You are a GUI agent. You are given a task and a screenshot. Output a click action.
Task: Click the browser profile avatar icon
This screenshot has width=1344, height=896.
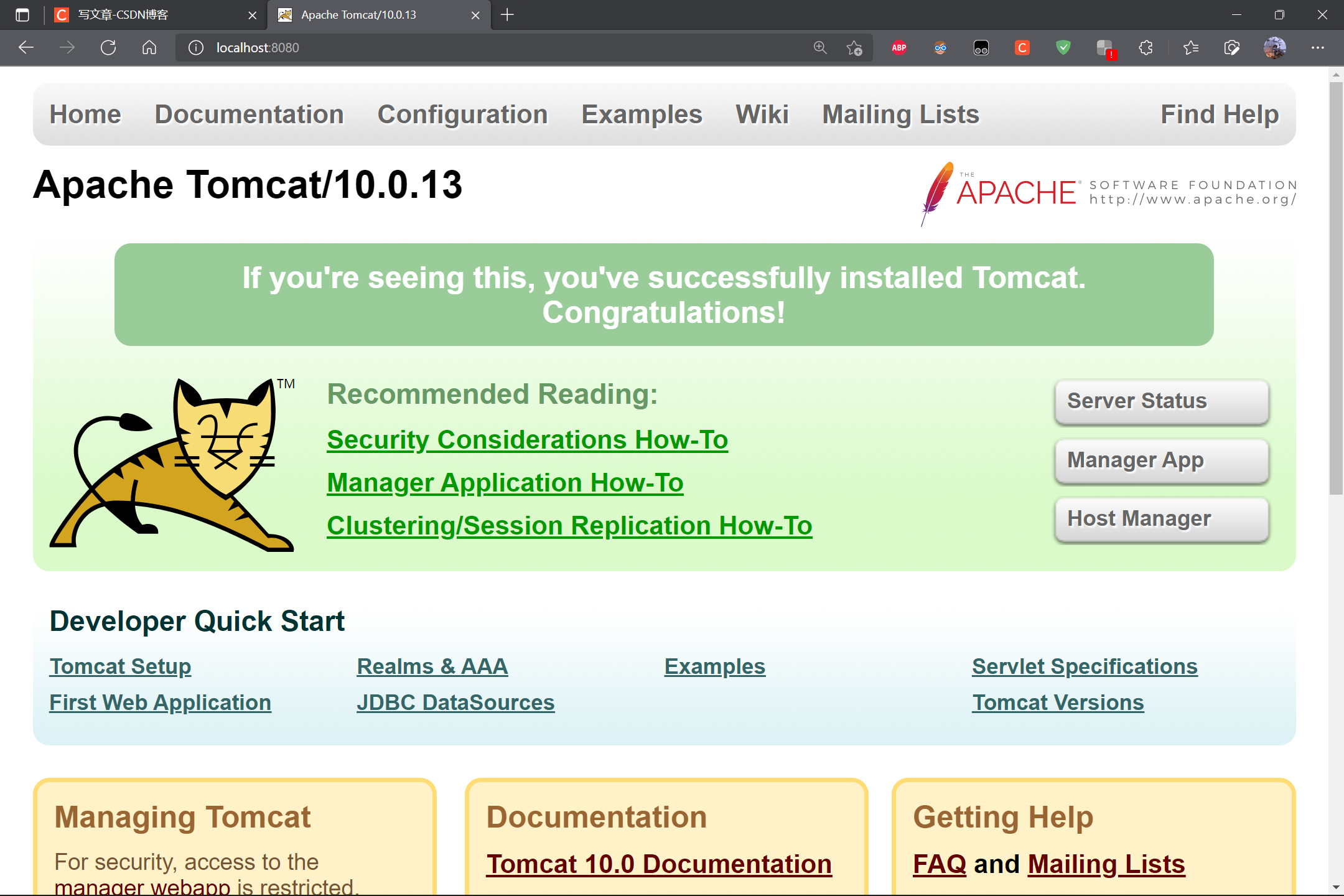[1275, 47]
